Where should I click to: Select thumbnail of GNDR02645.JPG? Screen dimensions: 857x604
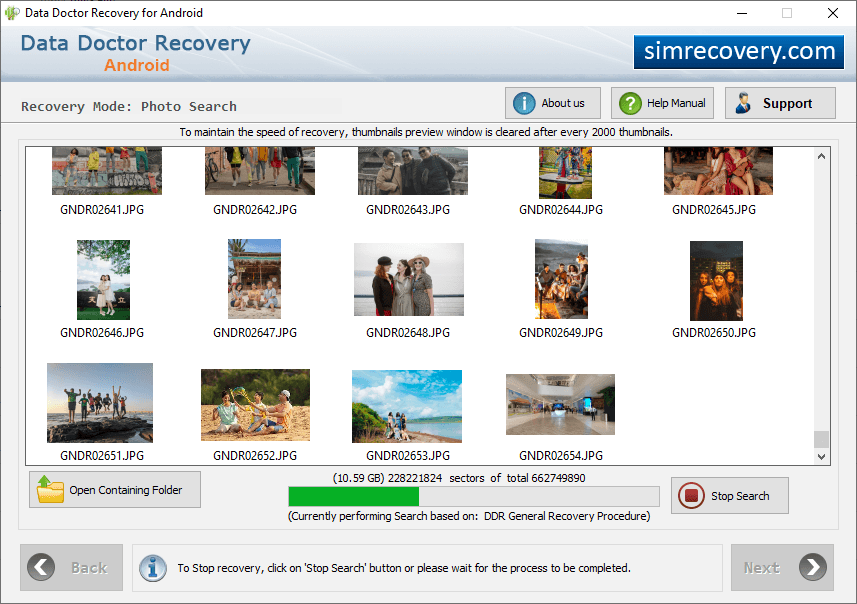718,171
